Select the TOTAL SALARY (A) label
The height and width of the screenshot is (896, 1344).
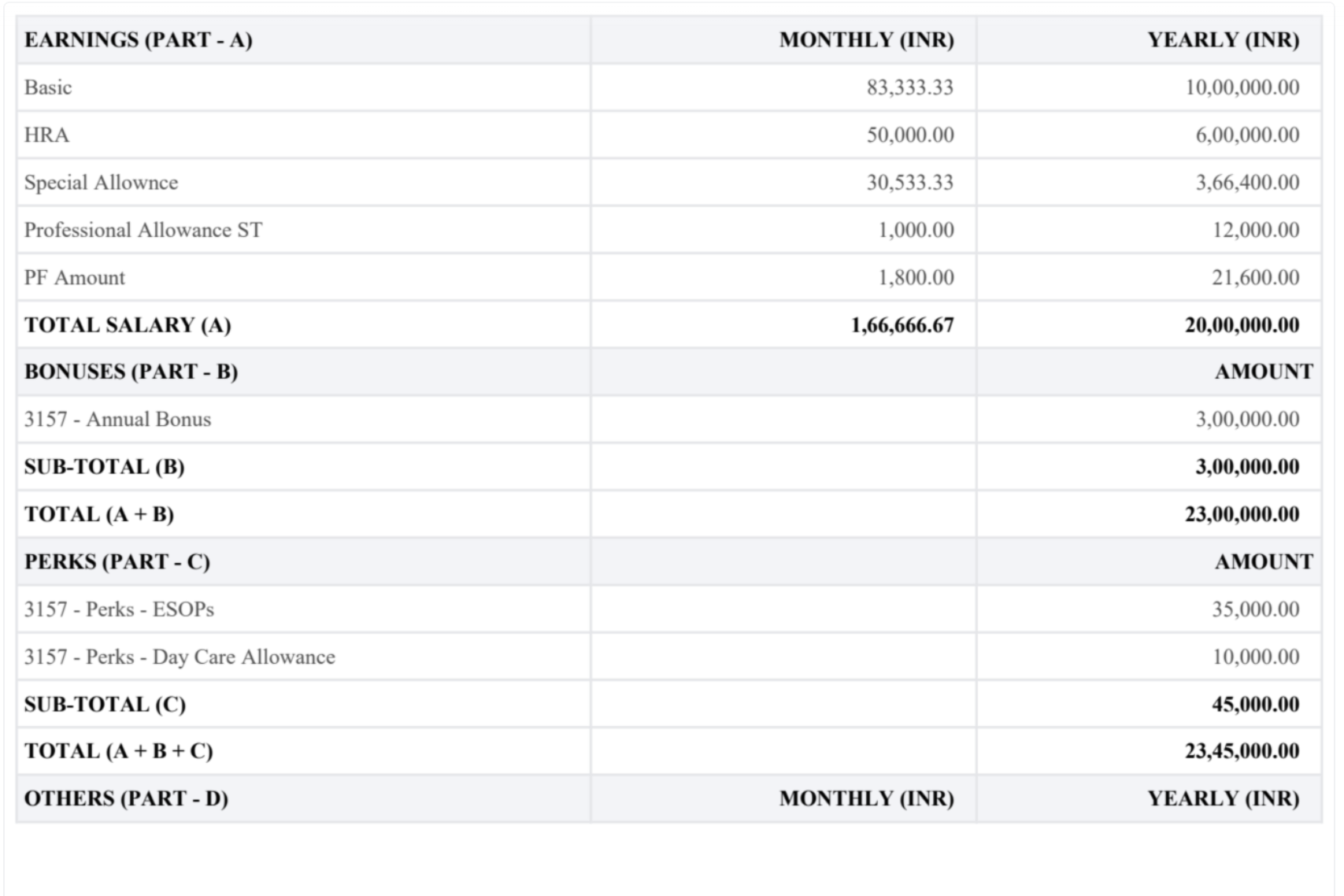128,325
